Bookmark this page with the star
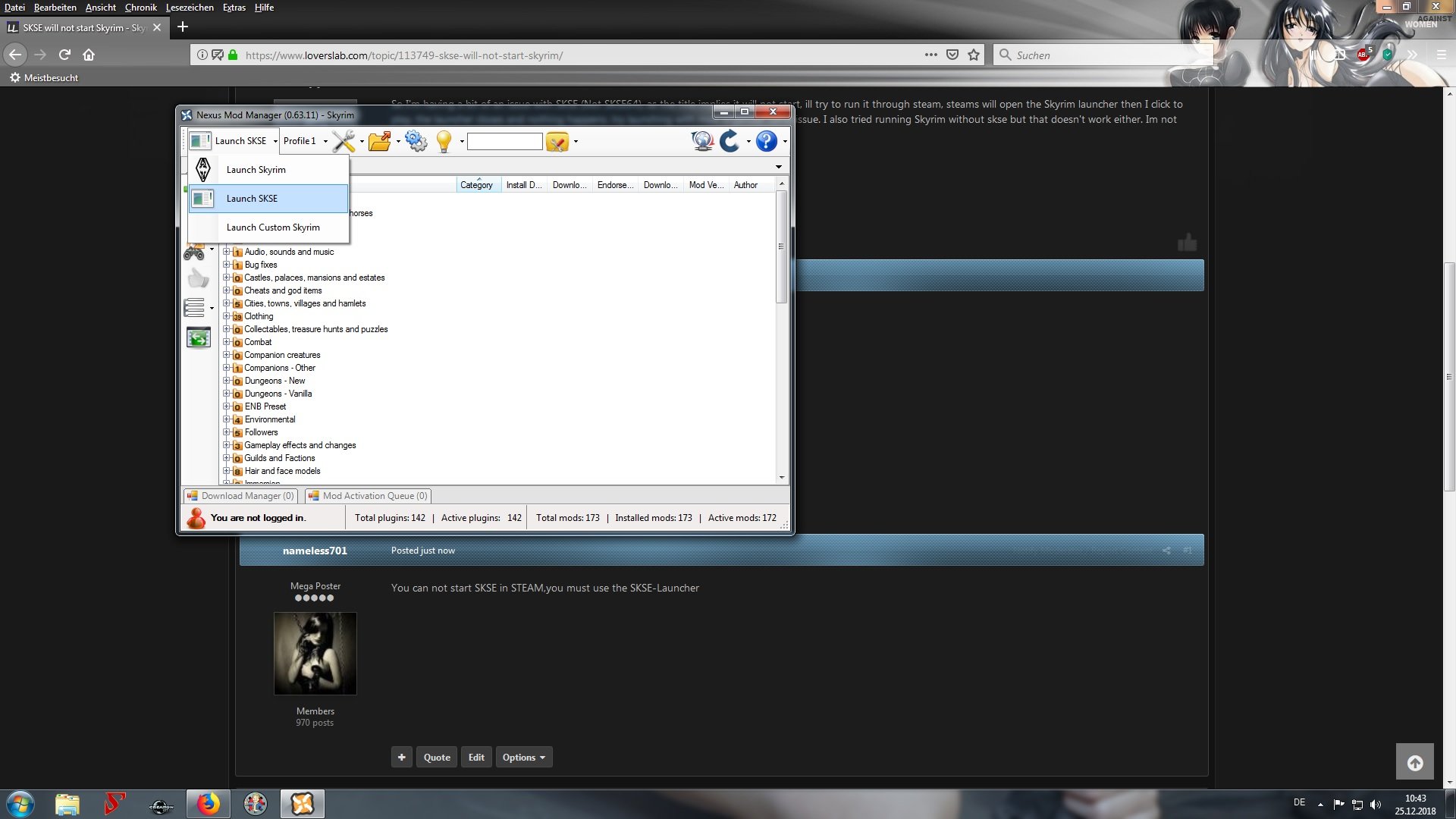1456x819 pixels. (x=974, y=55)
